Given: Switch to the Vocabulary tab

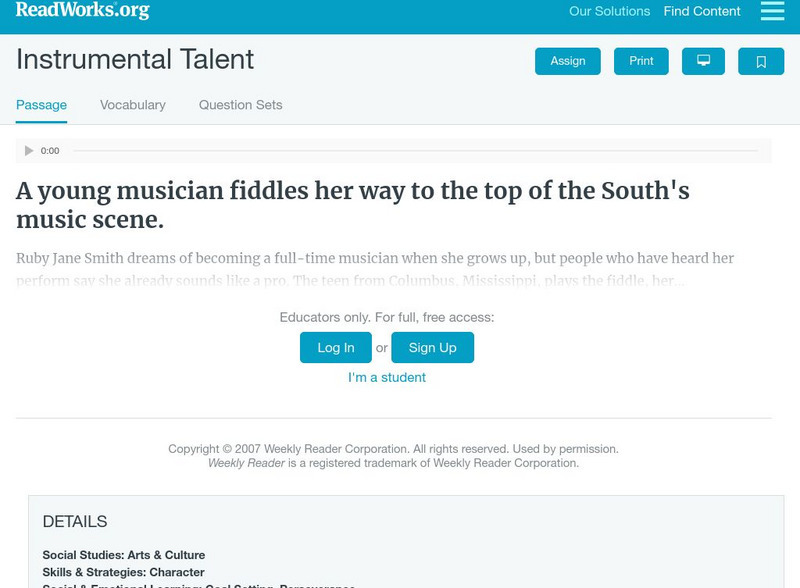Looking at the screenshot, I should pyautogui.click(x=133, y=105).
